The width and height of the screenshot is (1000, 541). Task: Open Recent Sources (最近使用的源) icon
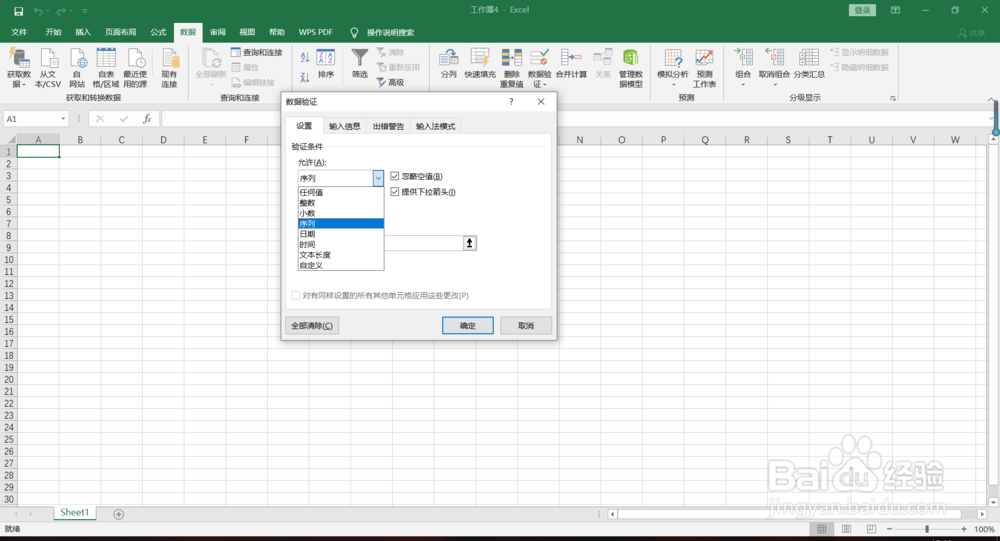pos(136,59)
